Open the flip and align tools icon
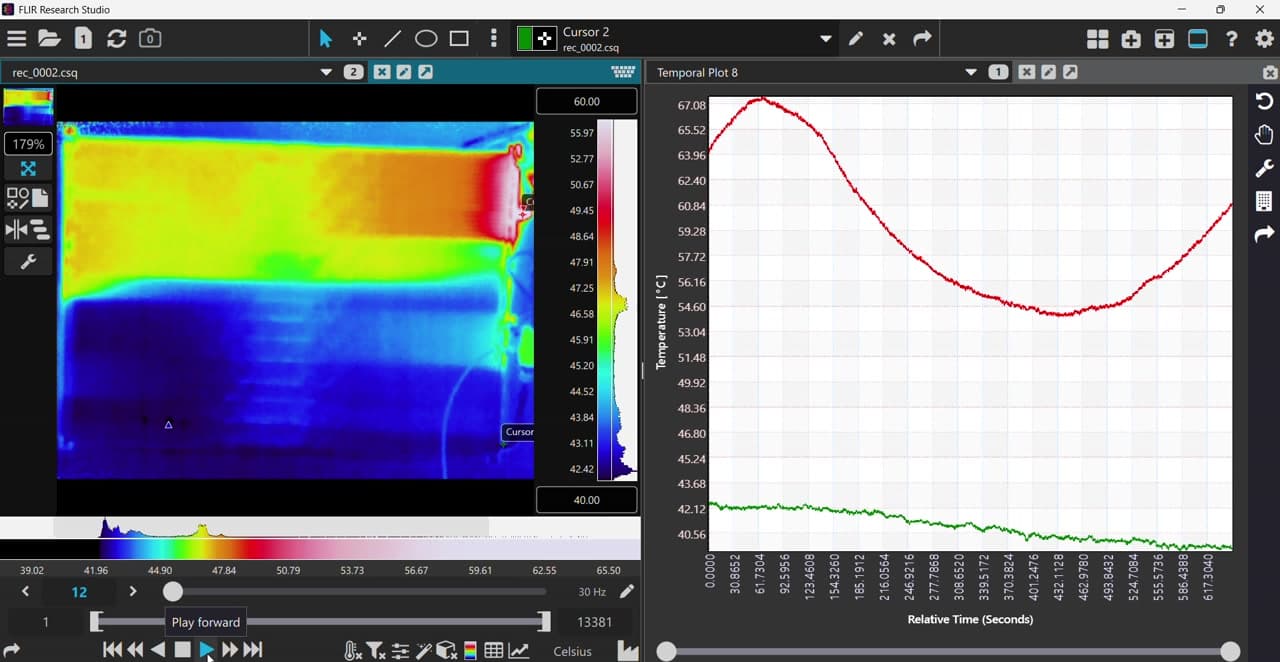This screenshot has height=662, width=1280. [28, 230]
